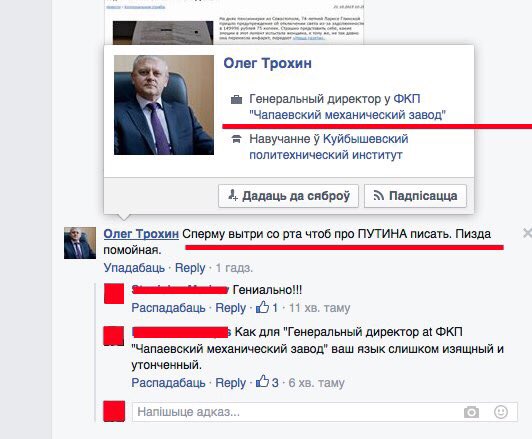532x439 pixels.
Task: Dismiss comment with the X icon
Action: (x=527, y=233)
